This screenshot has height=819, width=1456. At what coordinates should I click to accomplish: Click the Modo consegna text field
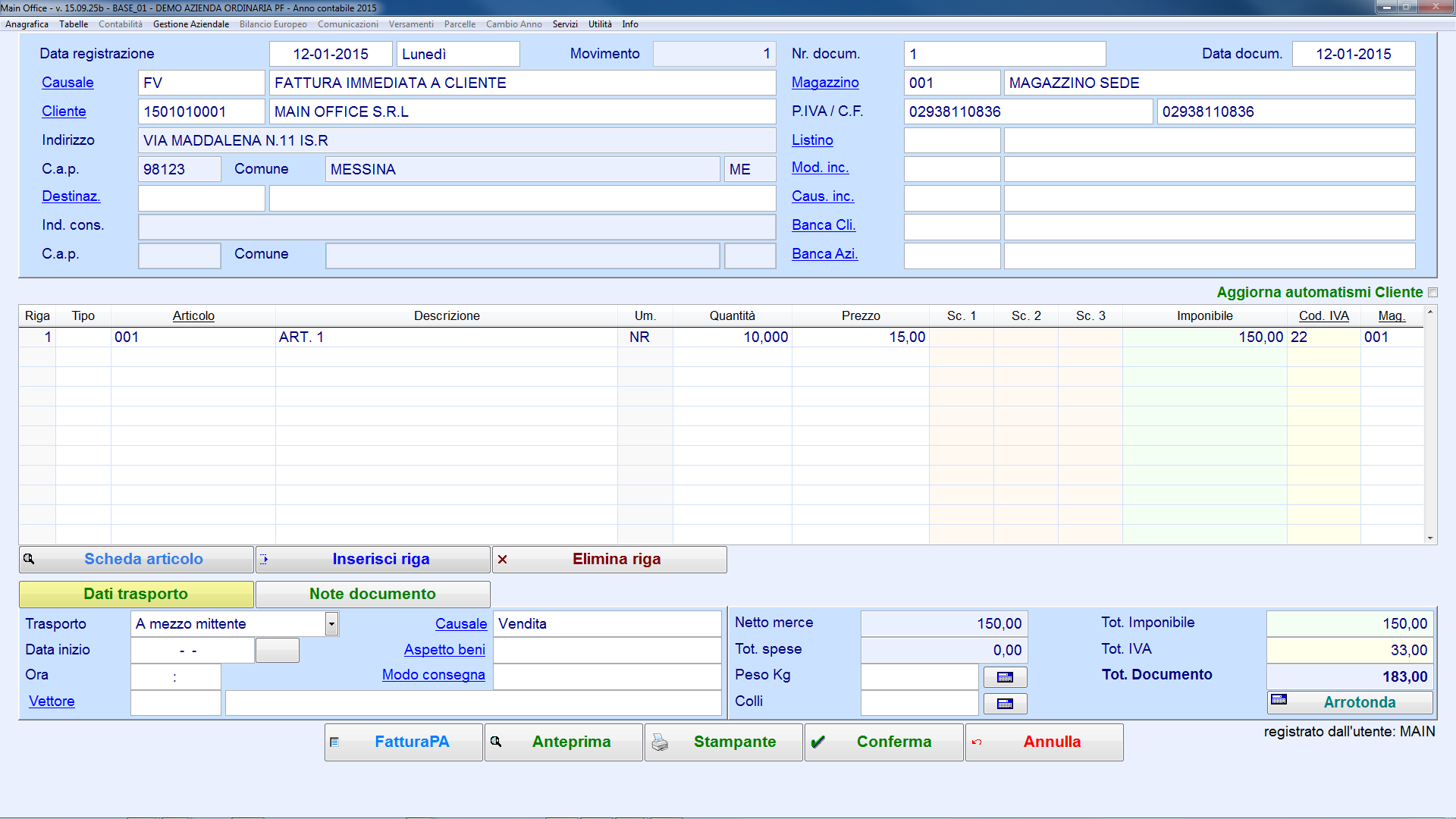click(607, 676)
